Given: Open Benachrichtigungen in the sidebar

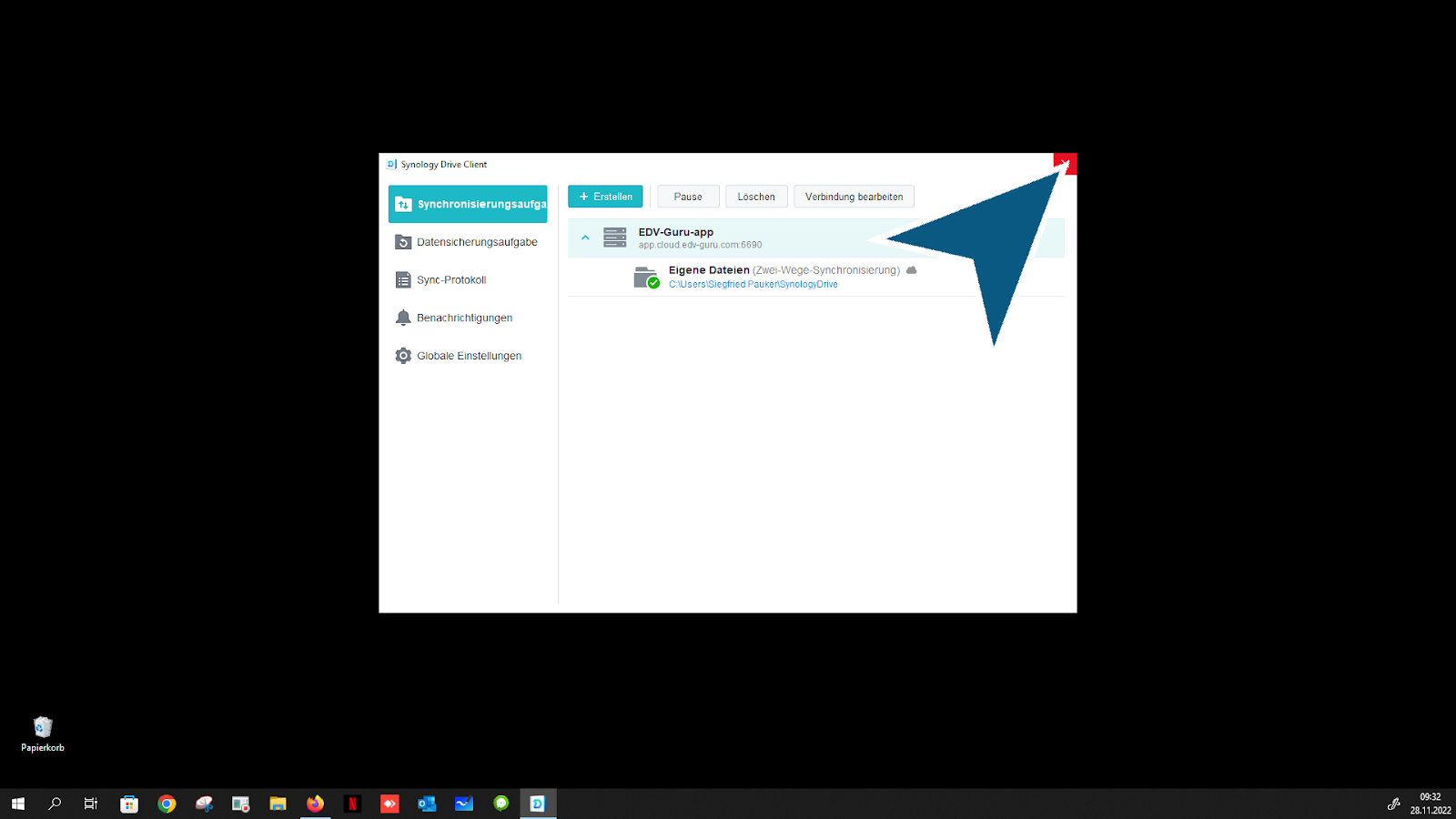Looking at the screenshot, I should tap(468, 318).
